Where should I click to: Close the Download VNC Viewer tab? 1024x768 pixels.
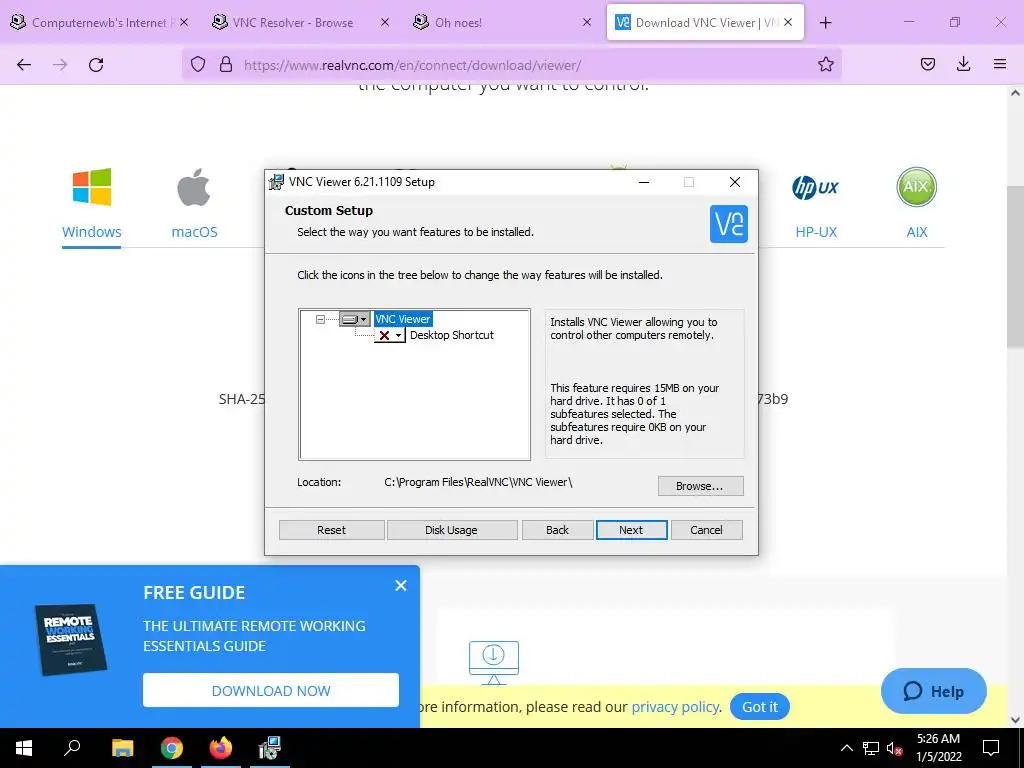point(788,22)
